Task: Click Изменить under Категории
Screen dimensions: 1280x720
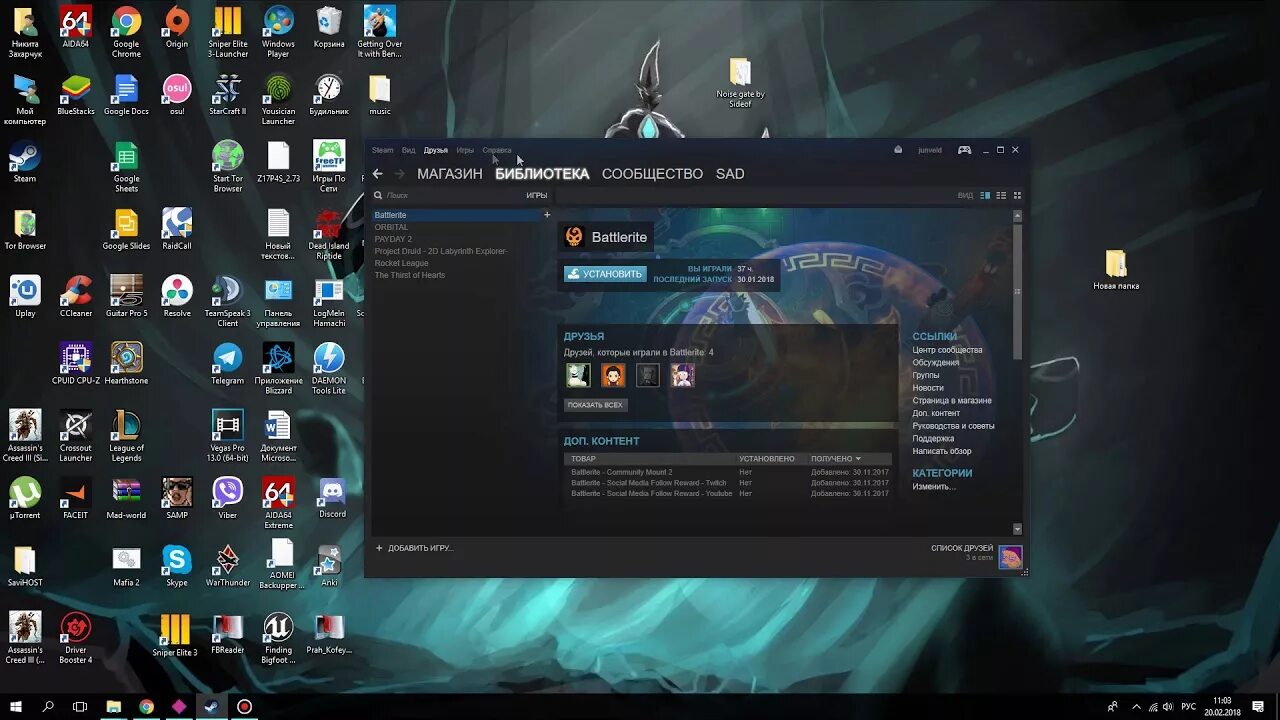Action: [x=934, y=487]
